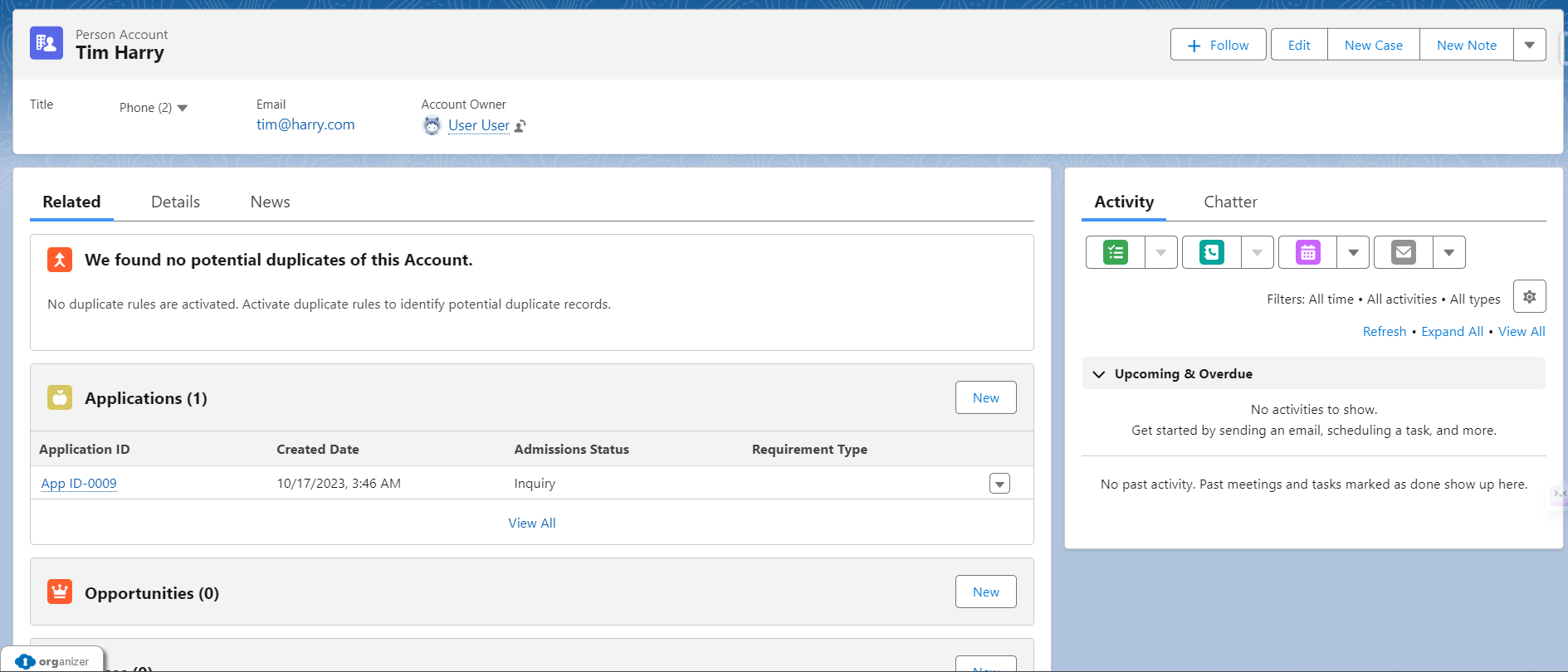Click the change owner icon beside User User
The width and height of the screenshot is (1568, 672).
click(x=520, y=126)
